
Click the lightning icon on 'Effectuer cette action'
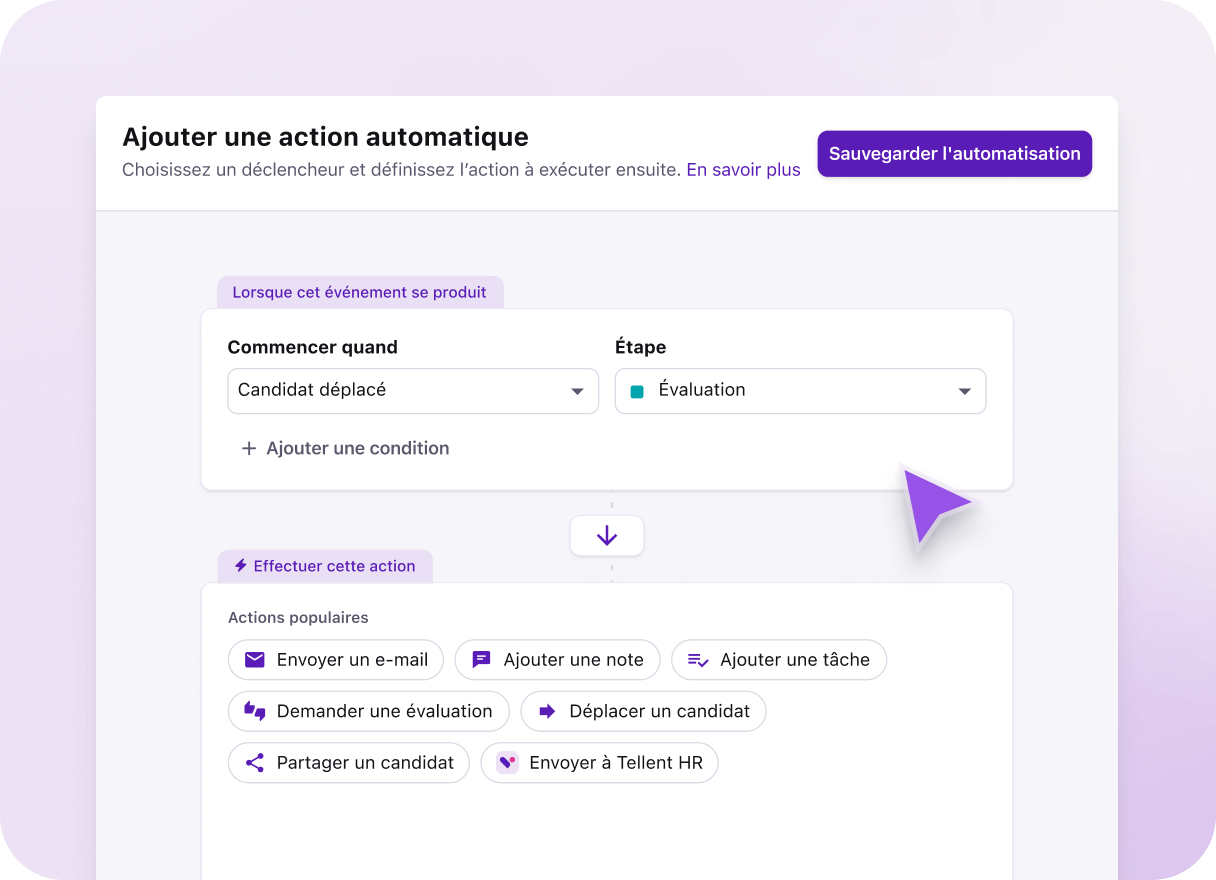(x=240, y=566)
